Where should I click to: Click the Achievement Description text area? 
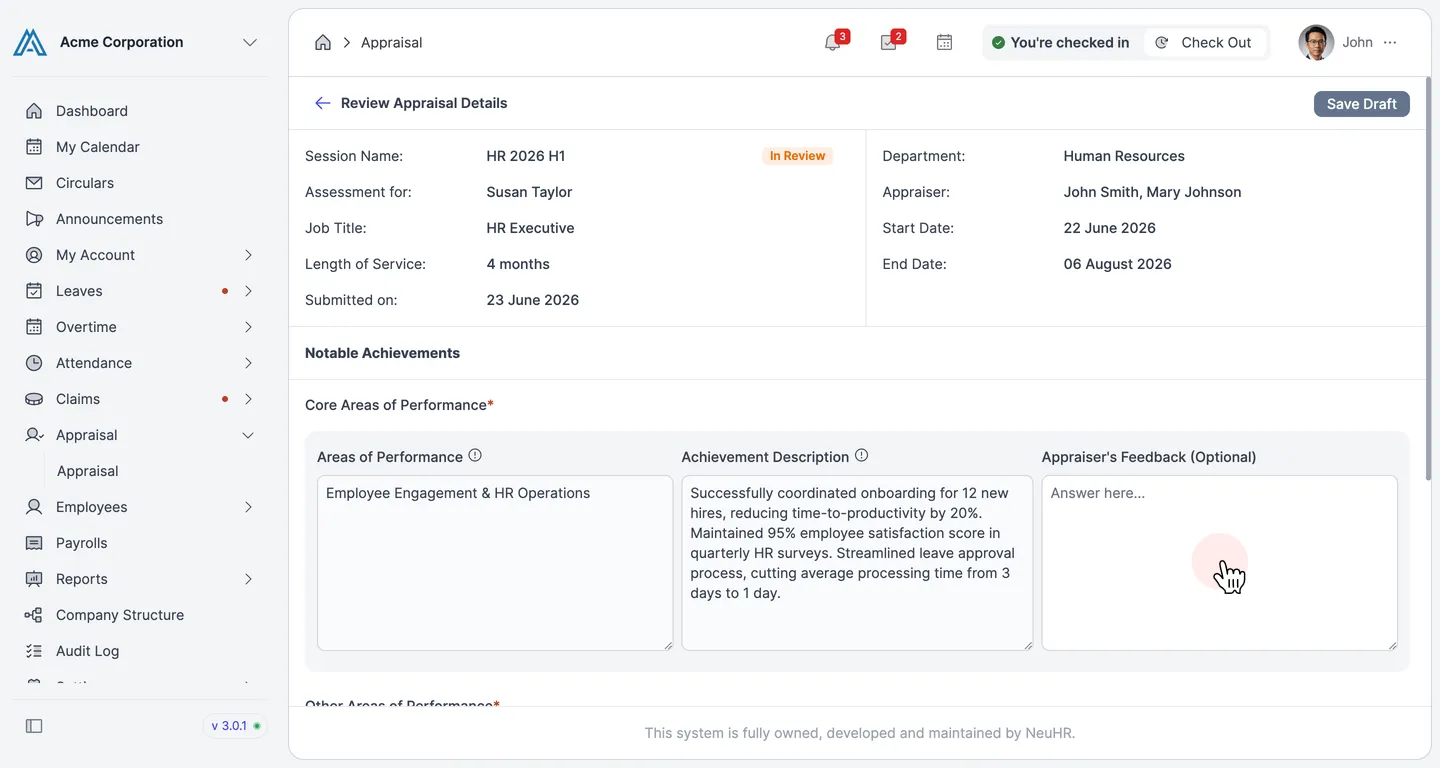857,563
